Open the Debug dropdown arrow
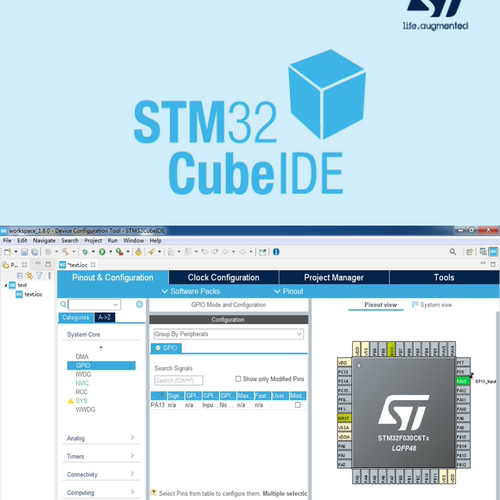 point(93,252)
